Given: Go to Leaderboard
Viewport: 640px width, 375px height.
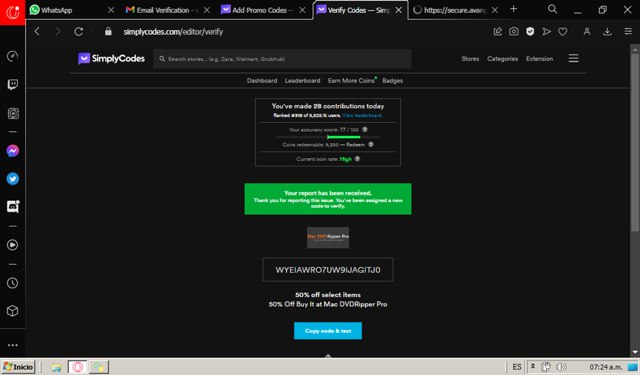Looking at the screenshot, I should [x=302, y=81].
